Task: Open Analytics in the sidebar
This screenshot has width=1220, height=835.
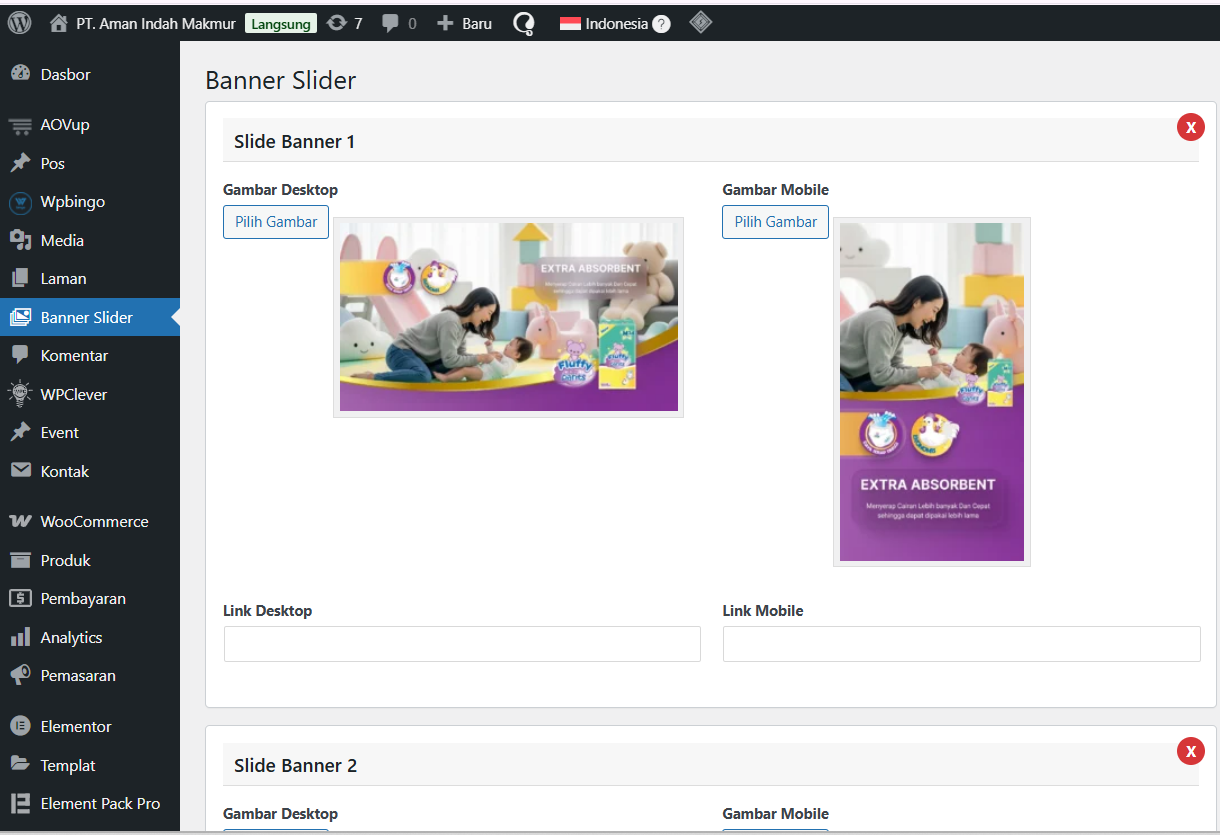Action: (71, 637)
